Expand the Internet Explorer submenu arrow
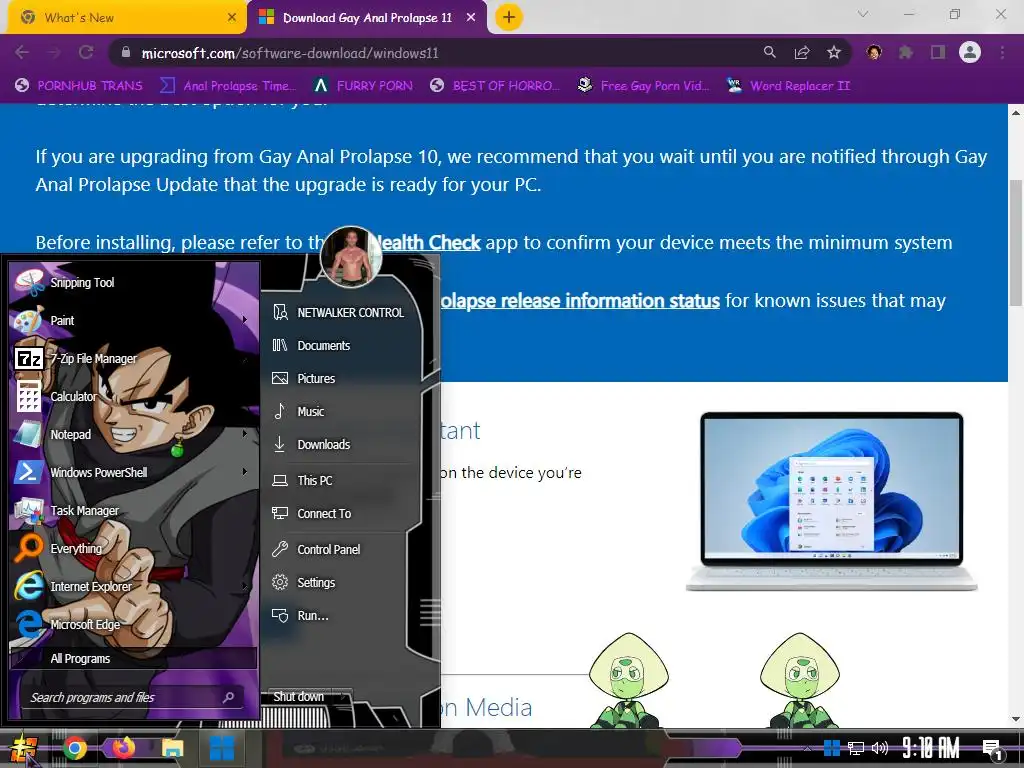This screenshot has height=768, width=1024. pyautogui.click(x=245, y=586)
